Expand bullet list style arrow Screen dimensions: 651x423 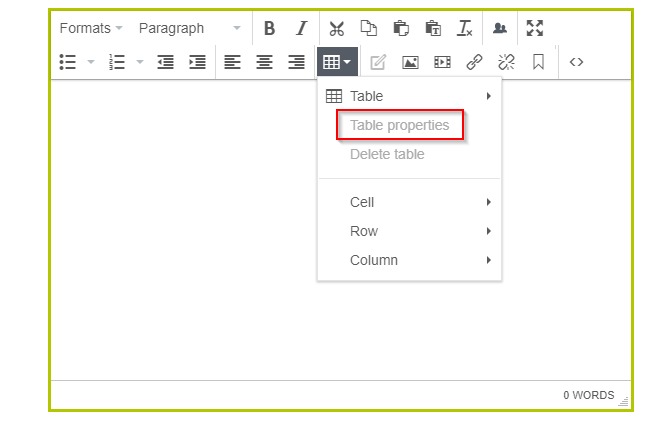(91, 62)
